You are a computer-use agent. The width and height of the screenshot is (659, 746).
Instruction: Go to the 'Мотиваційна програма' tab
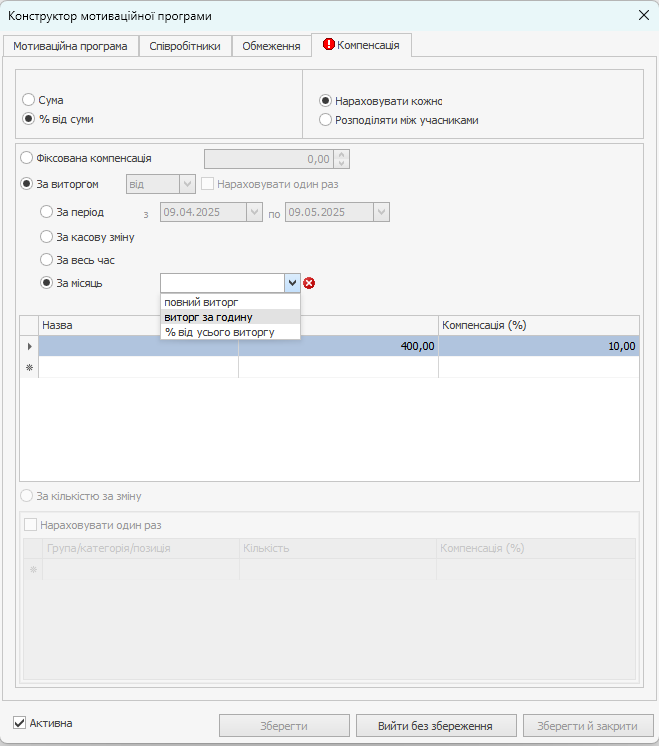coord(70,46)
